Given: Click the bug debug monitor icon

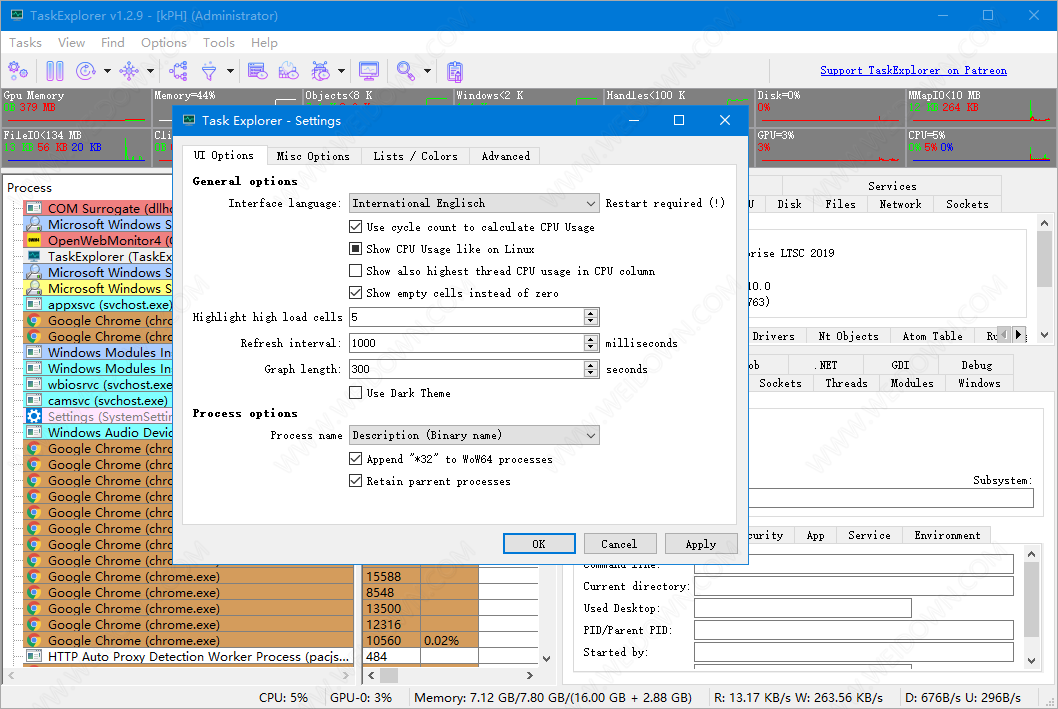Looking at the screenshot, I should tap(321, 70).
